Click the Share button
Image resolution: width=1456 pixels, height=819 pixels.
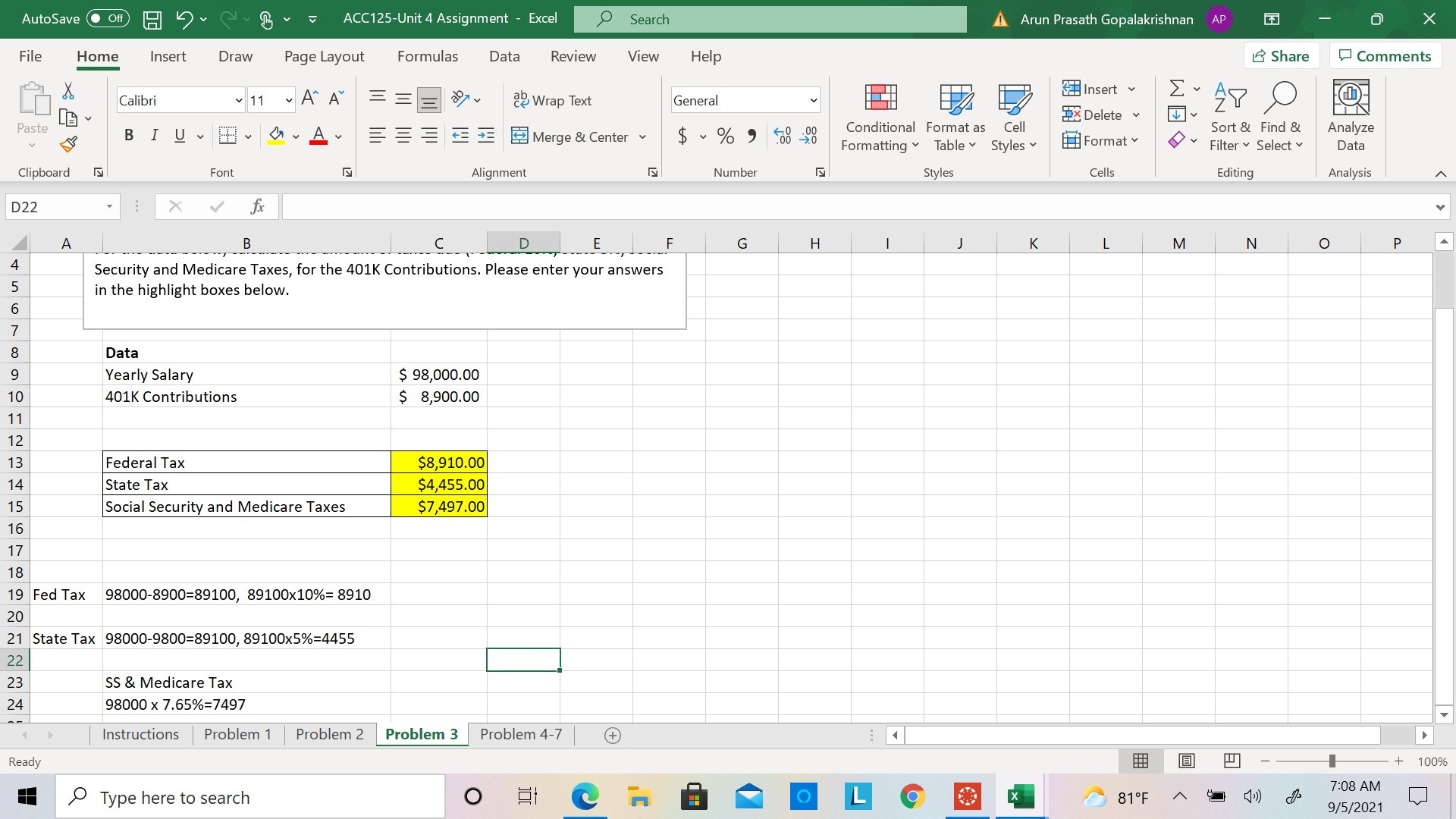click(x=1281, y=56)
